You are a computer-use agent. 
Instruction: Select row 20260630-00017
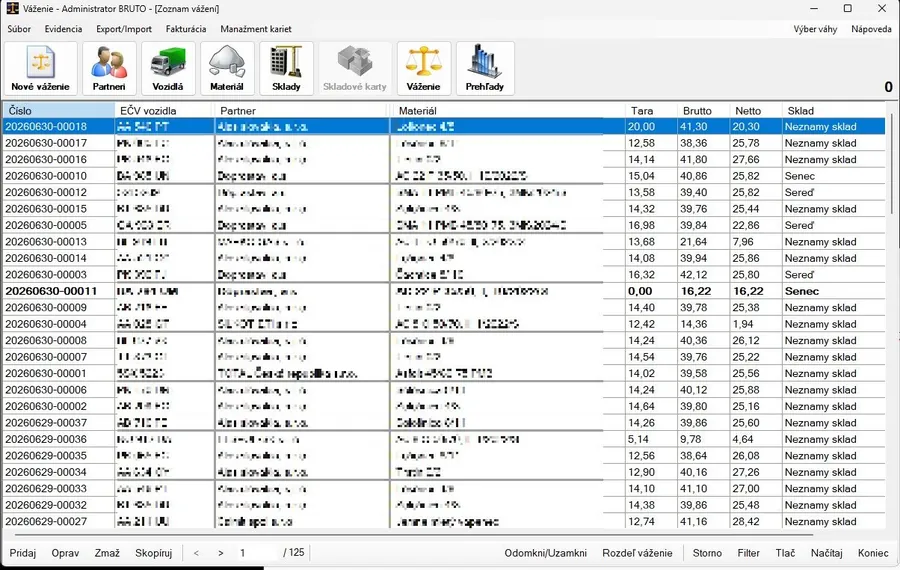point(444,143)
